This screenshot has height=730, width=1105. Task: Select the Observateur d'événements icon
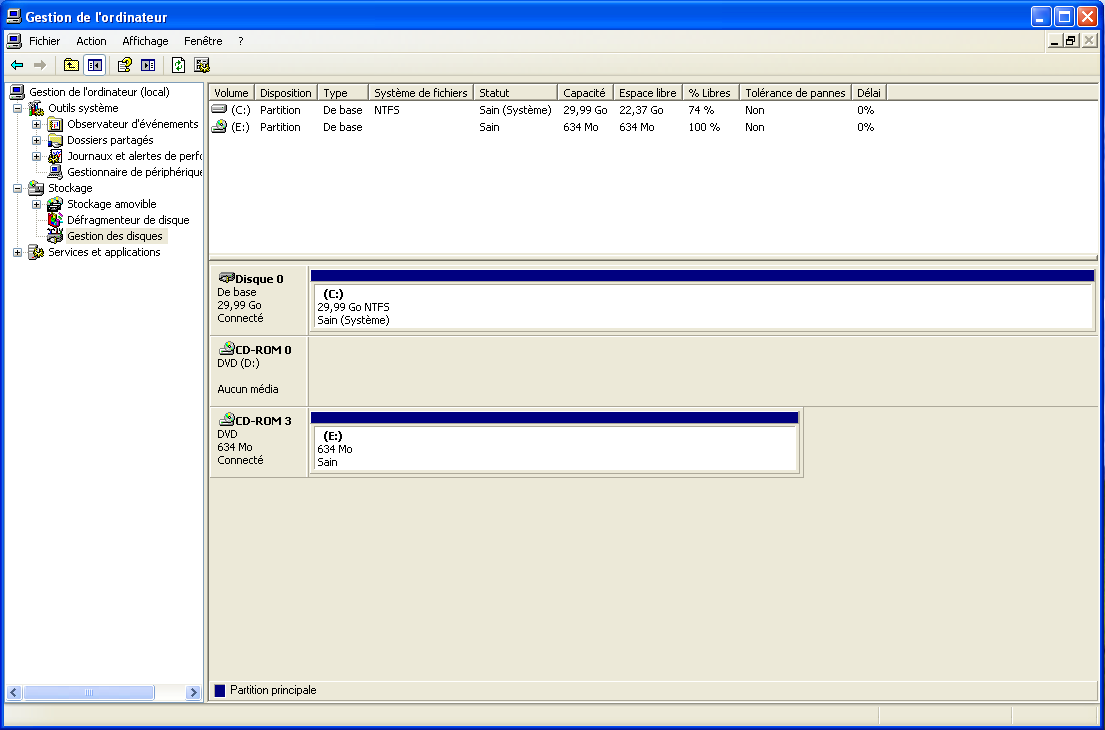[x=55, y=124]
